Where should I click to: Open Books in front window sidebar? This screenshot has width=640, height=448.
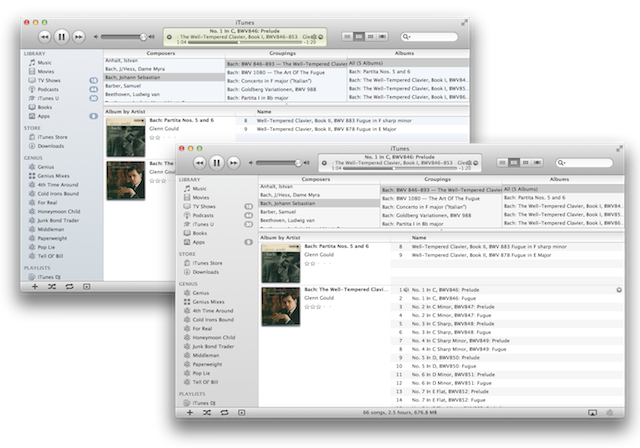point(199,233)
